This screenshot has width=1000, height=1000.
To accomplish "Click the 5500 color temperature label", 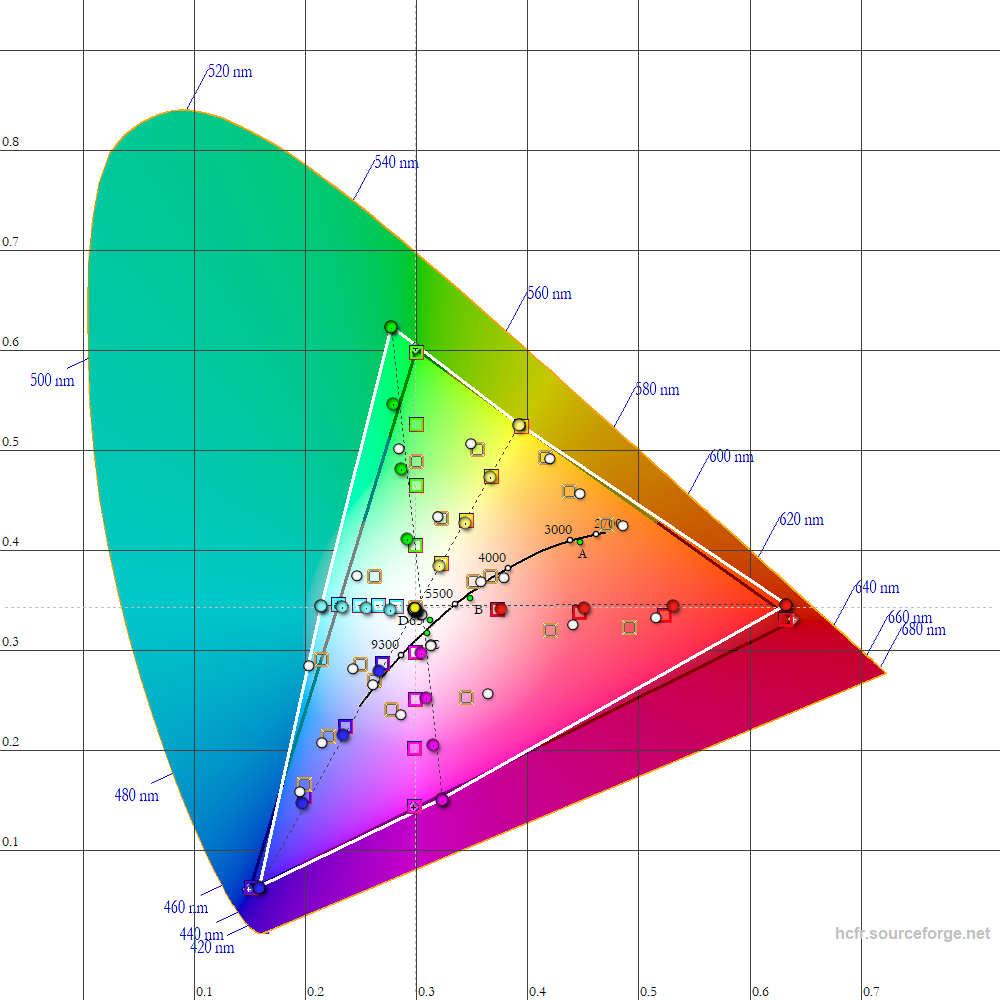I will coord(439,594).
